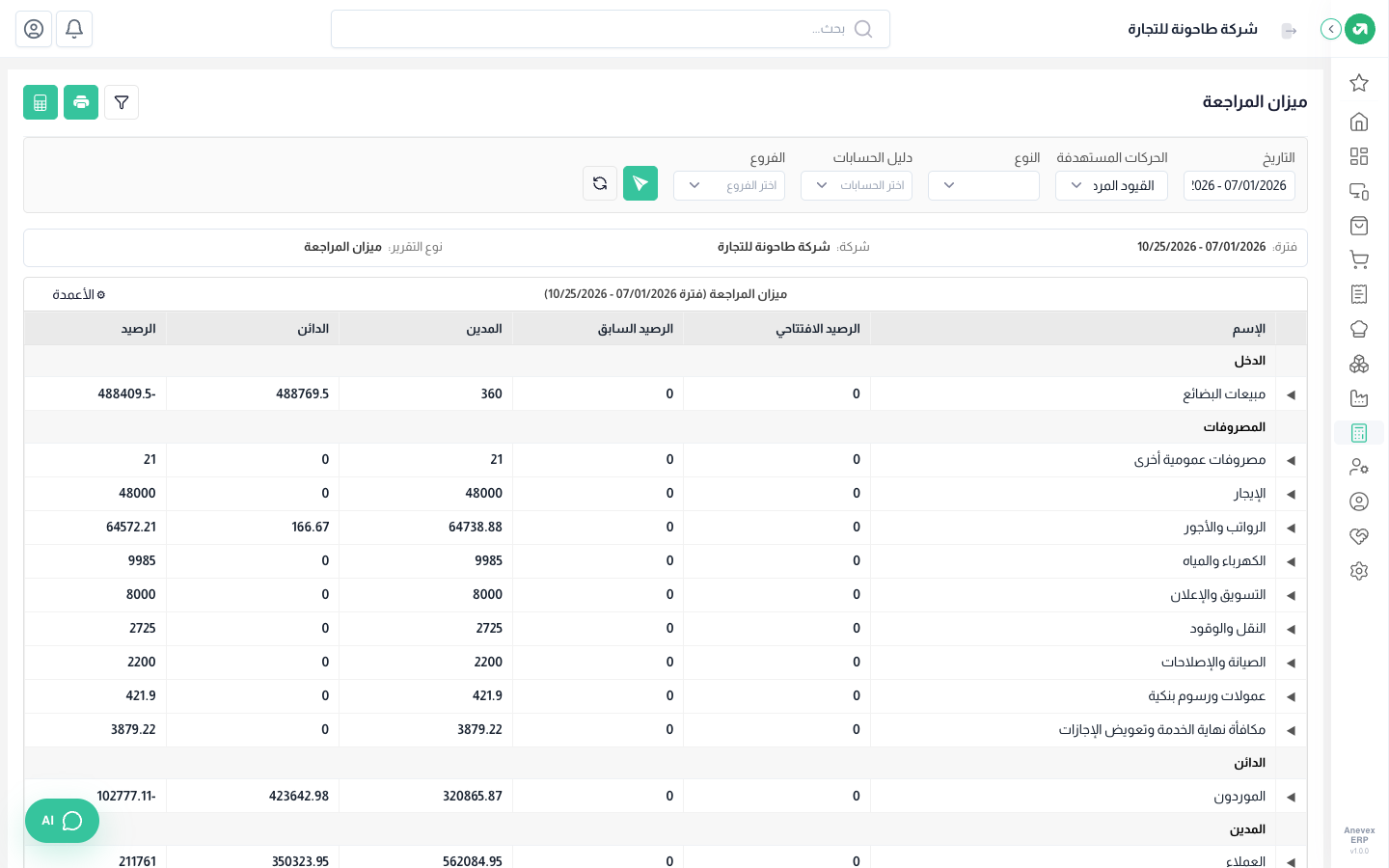This screenshot has width=1389, height=868.
Task: Open the handshake heart icon in sidebar
Action: [1359, 536]
